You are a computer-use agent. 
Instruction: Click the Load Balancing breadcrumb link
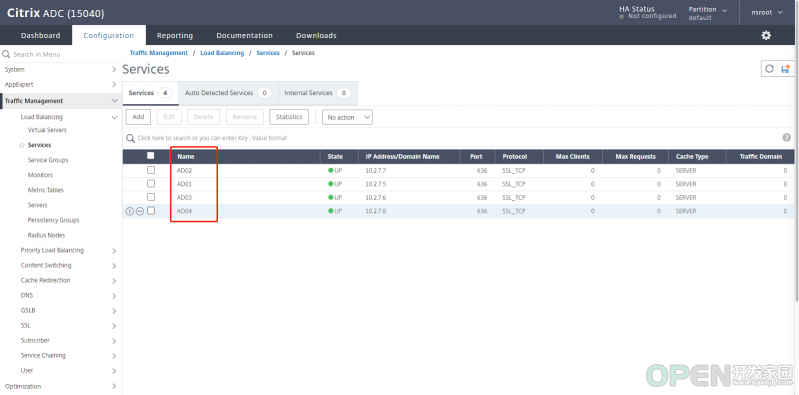tap(222, 53)
